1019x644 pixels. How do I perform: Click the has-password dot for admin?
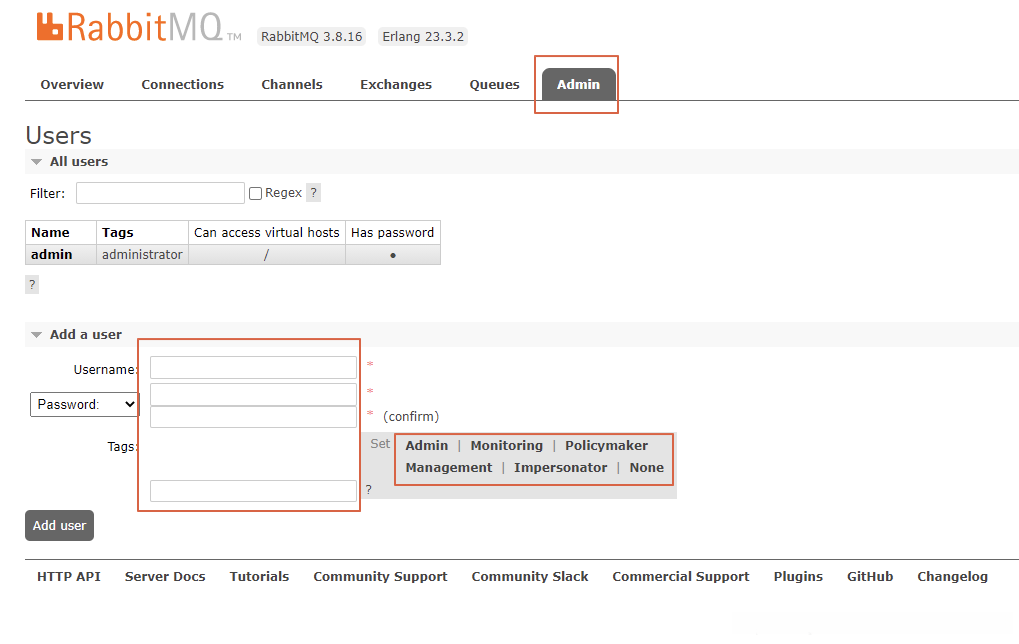pos(393,255)
